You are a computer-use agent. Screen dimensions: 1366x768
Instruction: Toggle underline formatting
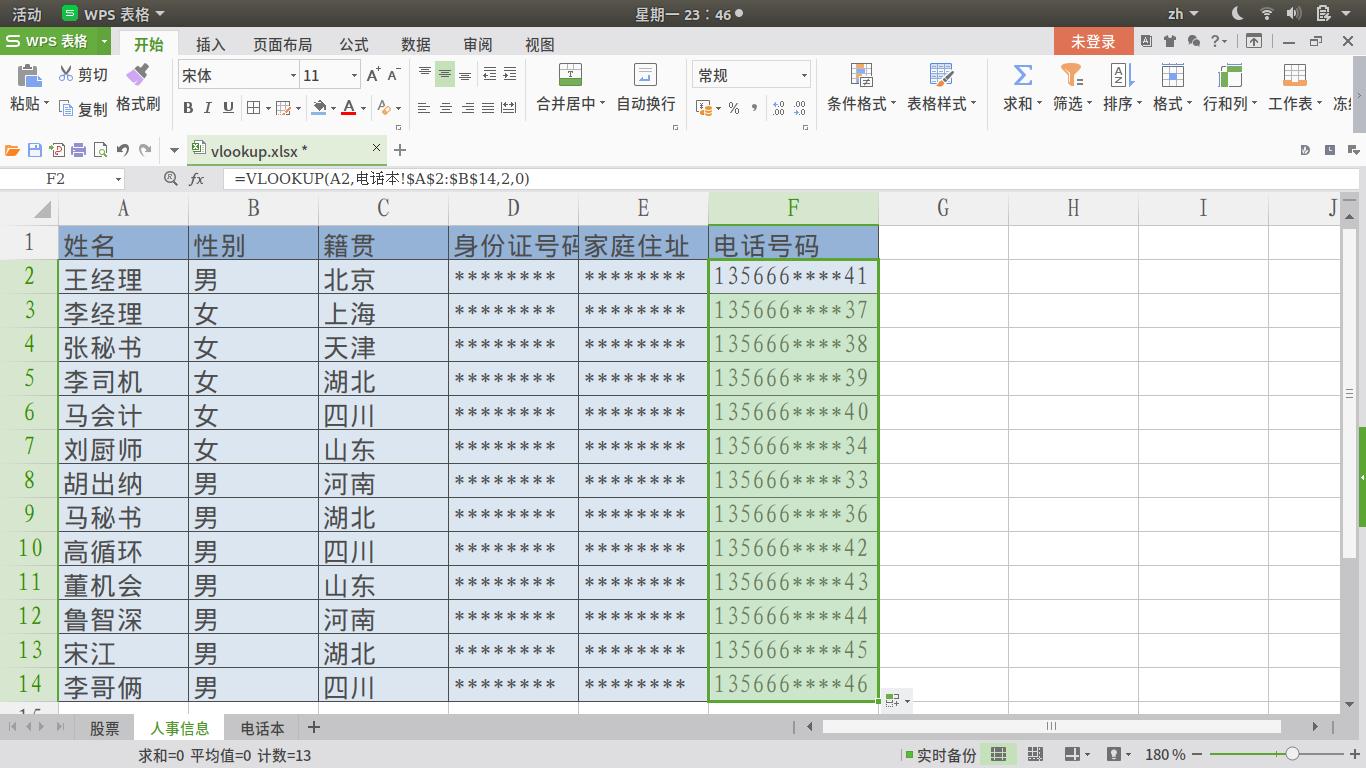coord(226,107)
